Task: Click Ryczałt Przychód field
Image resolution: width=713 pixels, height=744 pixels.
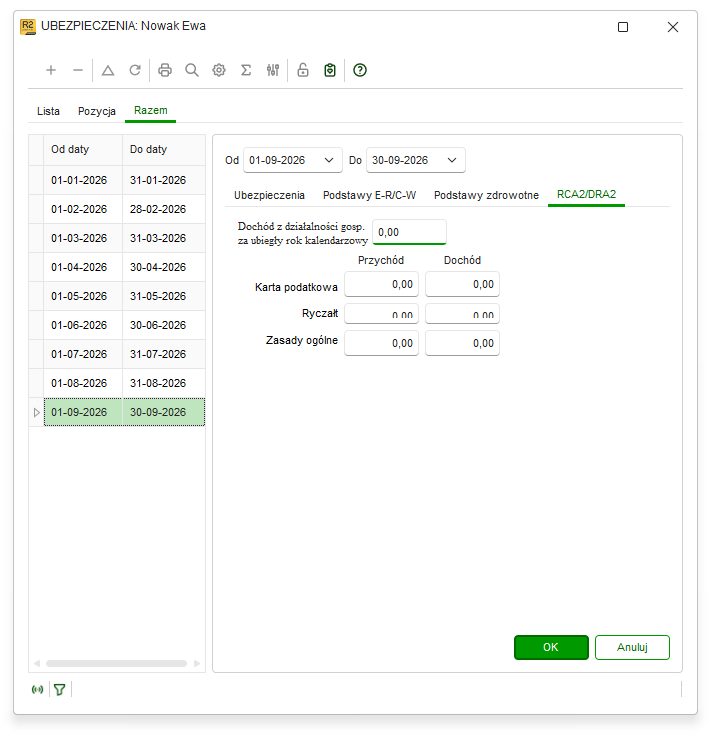Action: tap(381, 314)
